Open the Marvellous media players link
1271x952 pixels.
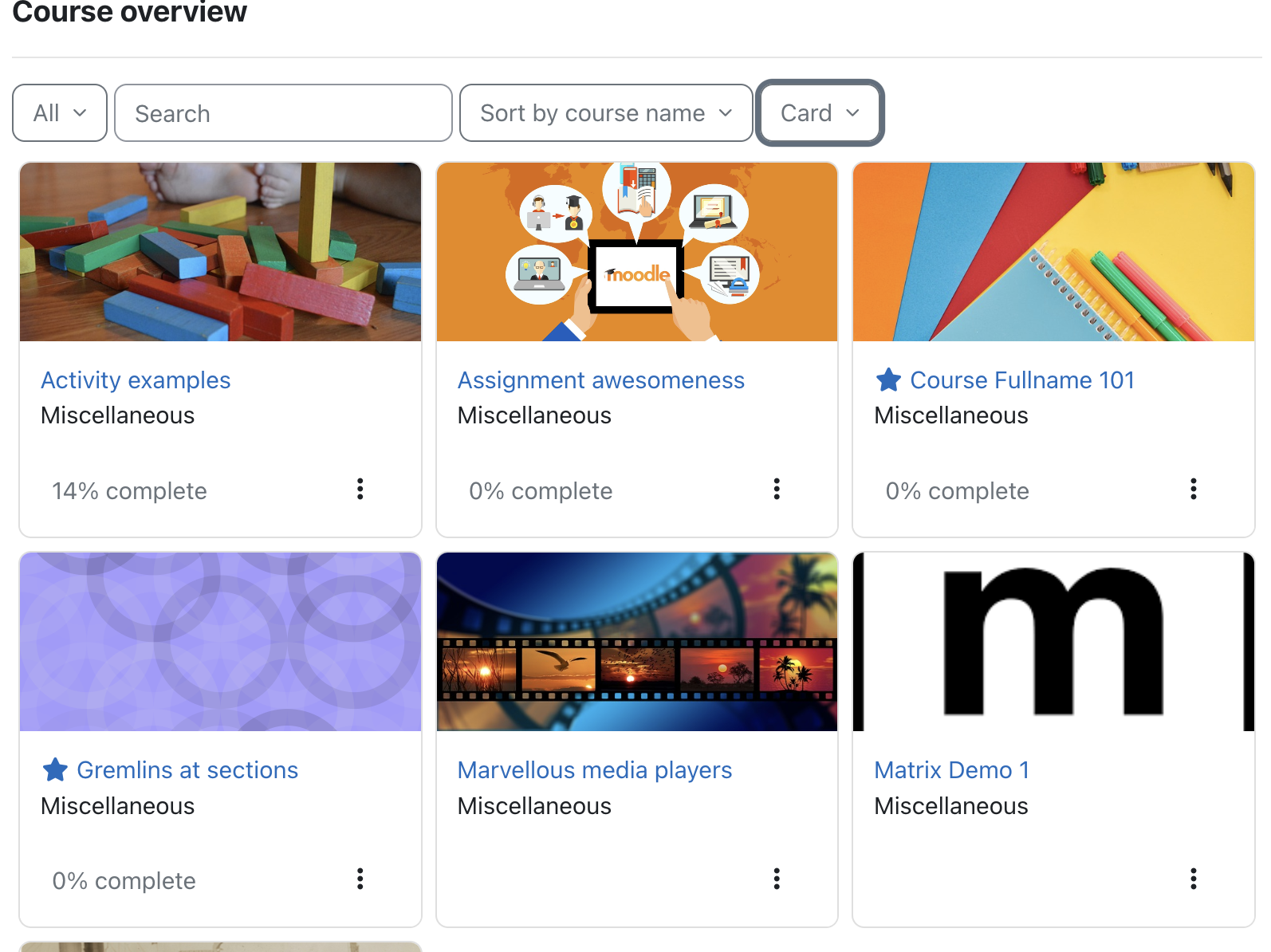595,770
